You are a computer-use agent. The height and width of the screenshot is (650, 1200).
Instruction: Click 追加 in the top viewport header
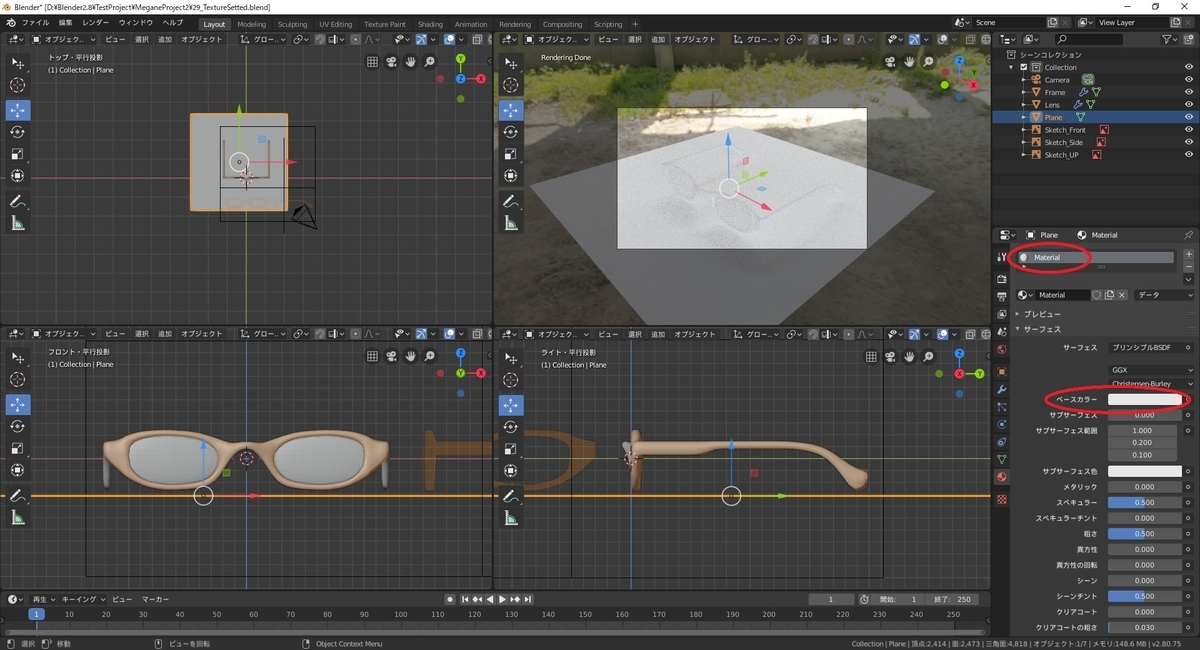(x=164, y=39)
